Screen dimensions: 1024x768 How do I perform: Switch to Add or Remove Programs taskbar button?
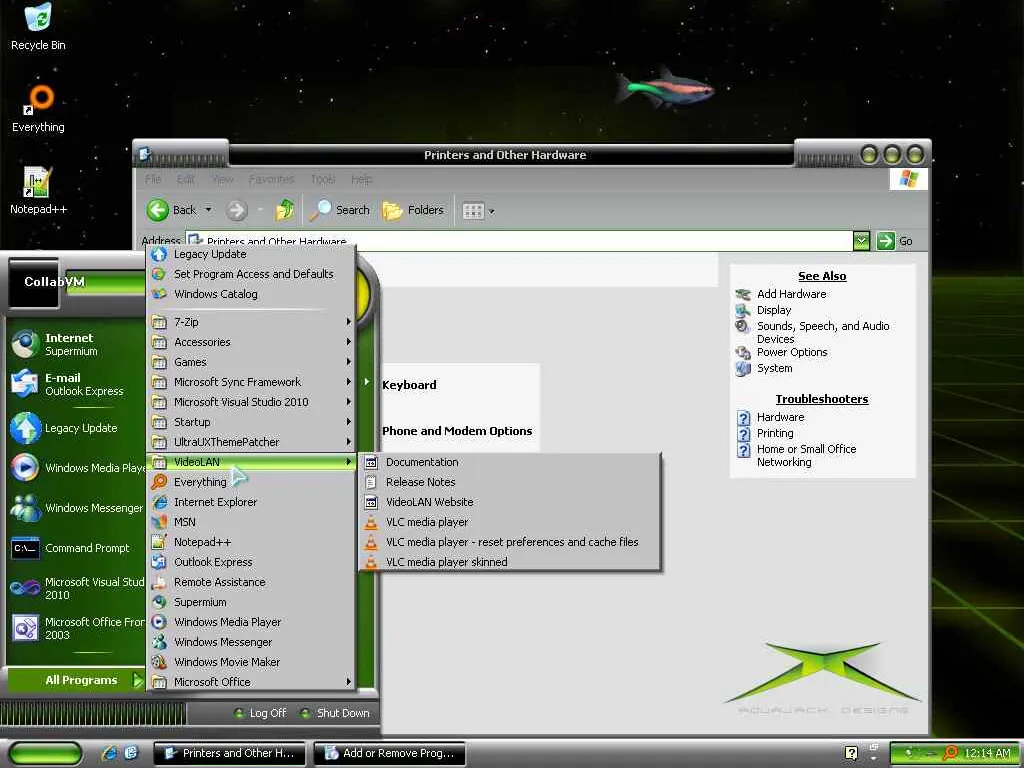389,753
